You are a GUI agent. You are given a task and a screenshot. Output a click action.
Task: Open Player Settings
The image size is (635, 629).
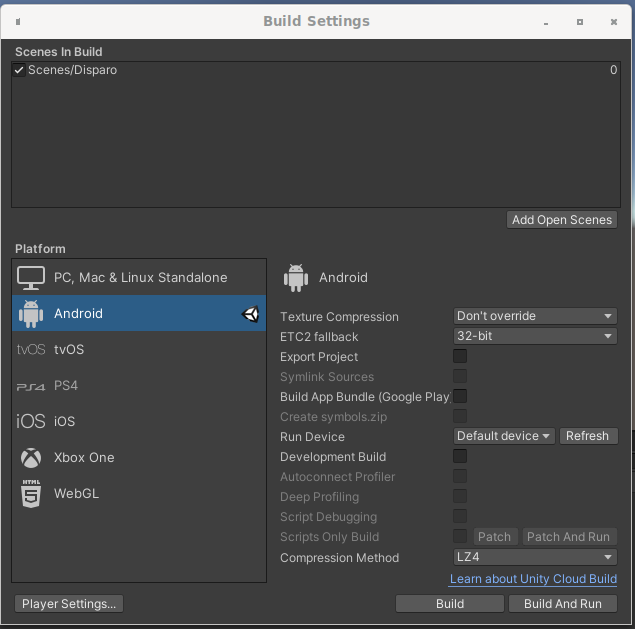pos(70,603)
